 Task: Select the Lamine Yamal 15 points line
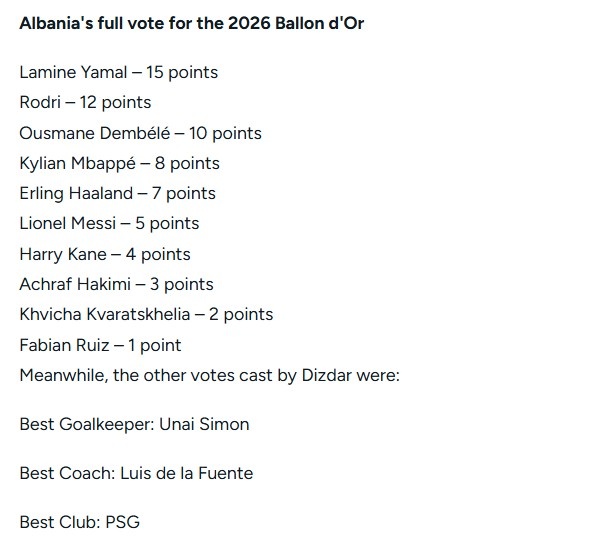point(118,73)
